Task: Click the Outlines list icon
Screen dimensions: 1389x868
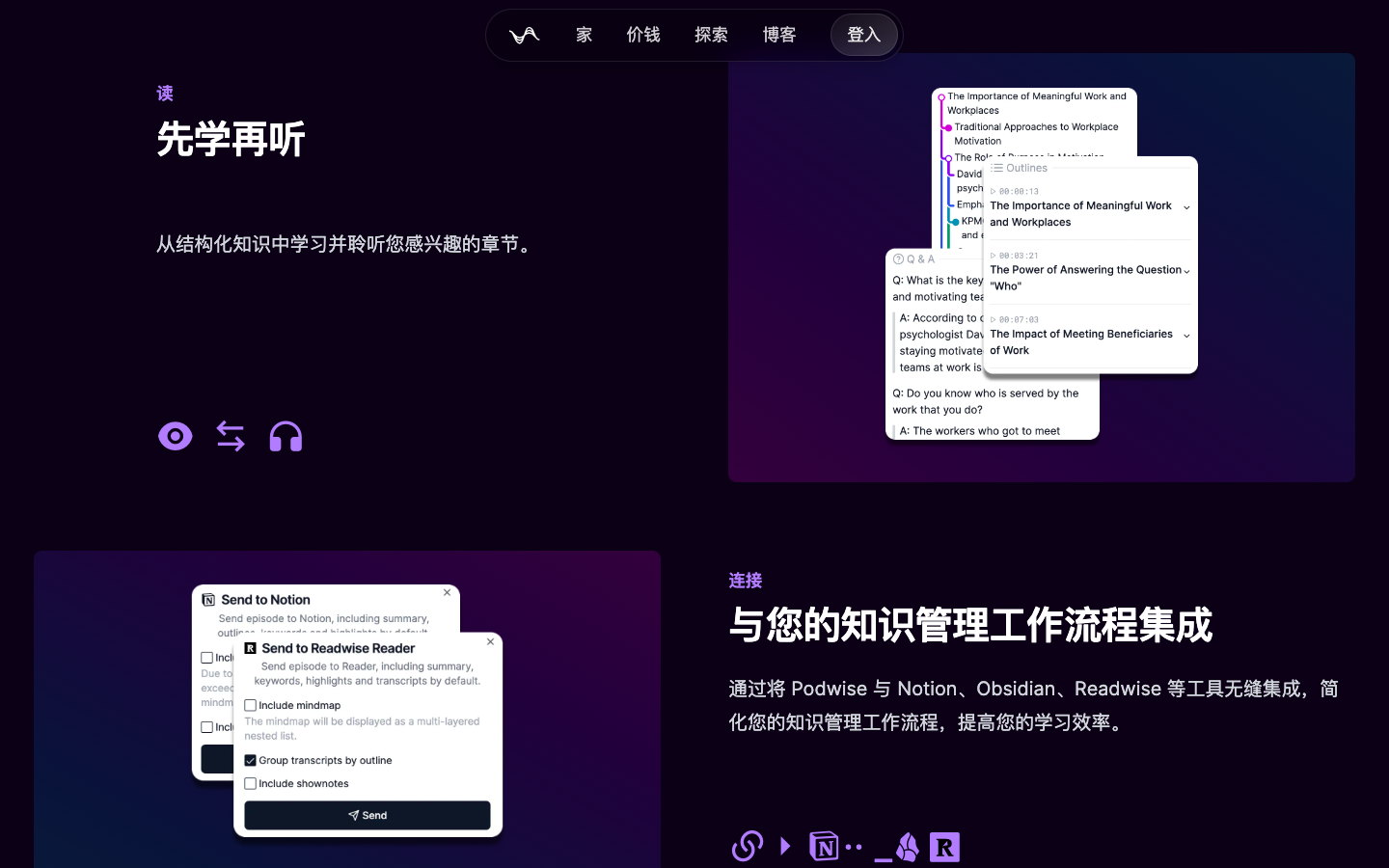Action: click(996, 168)
